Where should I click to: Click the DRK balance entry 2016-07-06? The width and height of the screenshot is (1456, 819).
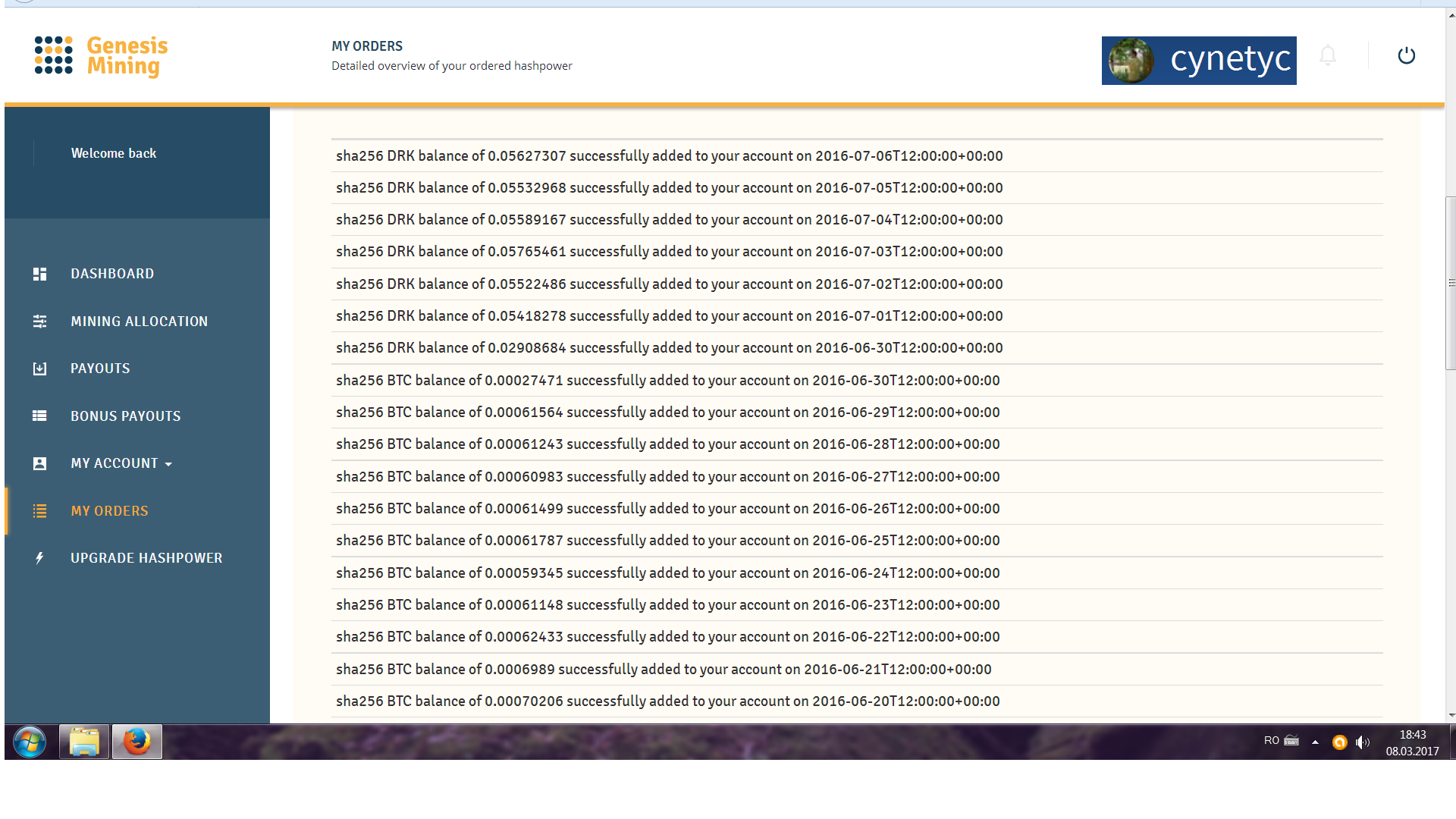(670, 156)
